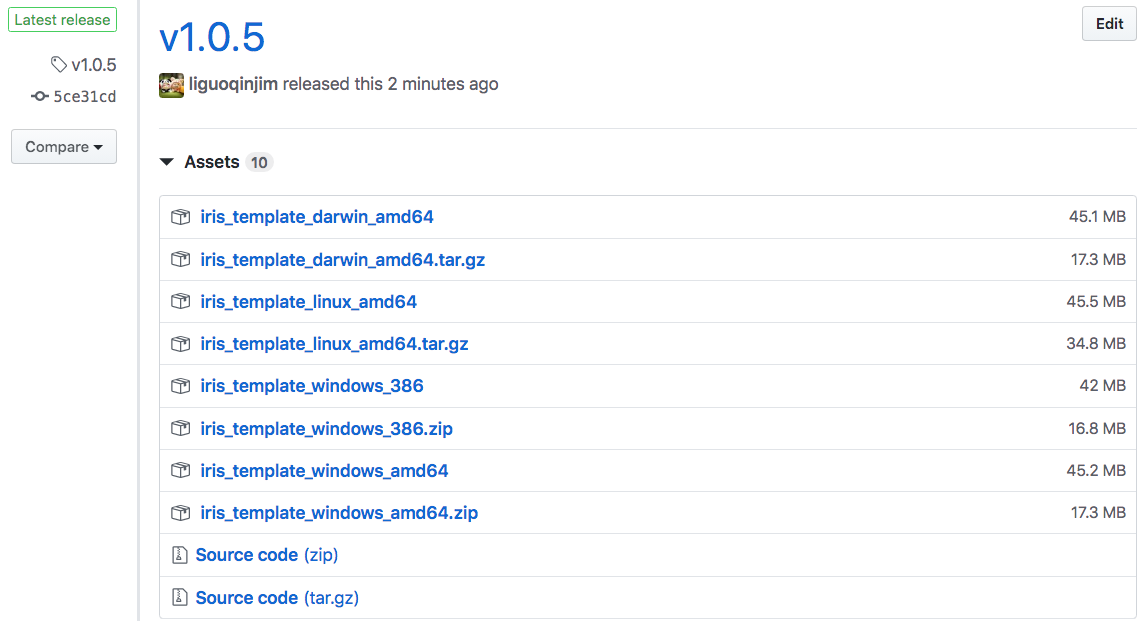Click the package icon beside iris_template_darwin_amd64
The image size is (1141, 621).
pyautogui.click(x=180, y=217)
